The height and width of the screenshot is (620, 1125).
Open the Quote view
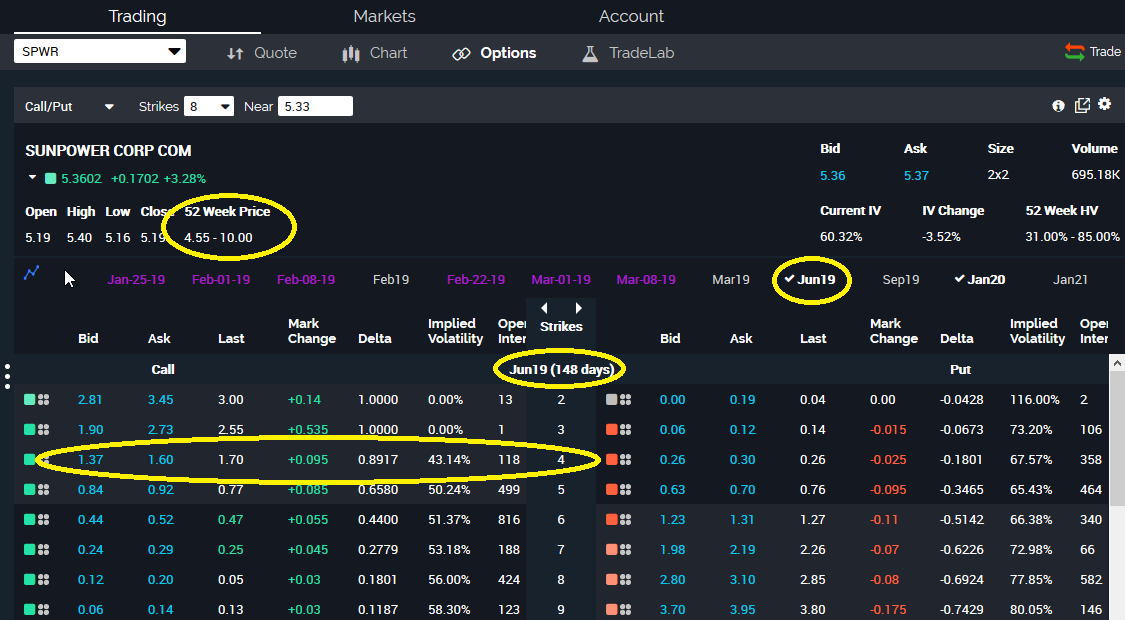[x=261, y=53]
